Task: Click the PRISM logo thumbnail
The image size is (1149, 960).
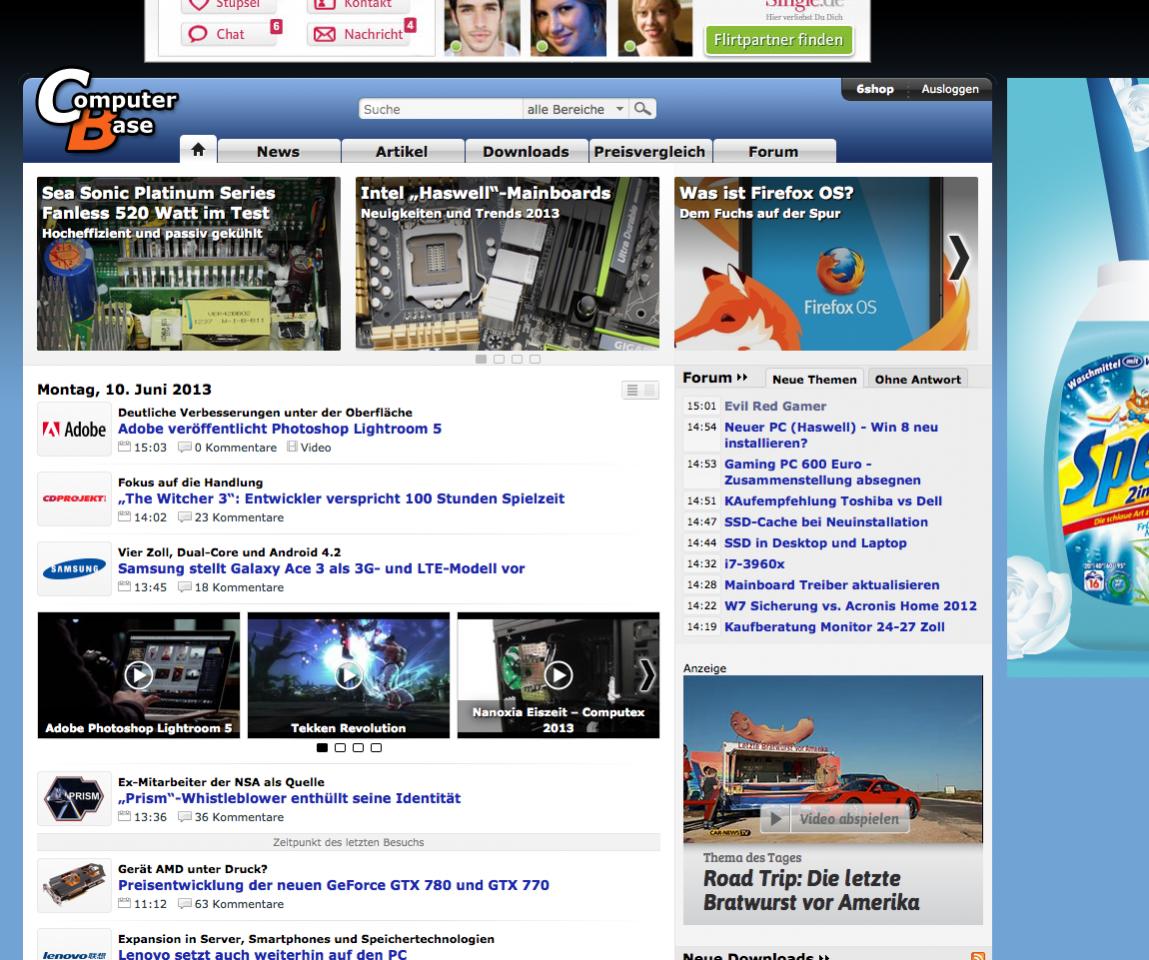Action: 74,798
